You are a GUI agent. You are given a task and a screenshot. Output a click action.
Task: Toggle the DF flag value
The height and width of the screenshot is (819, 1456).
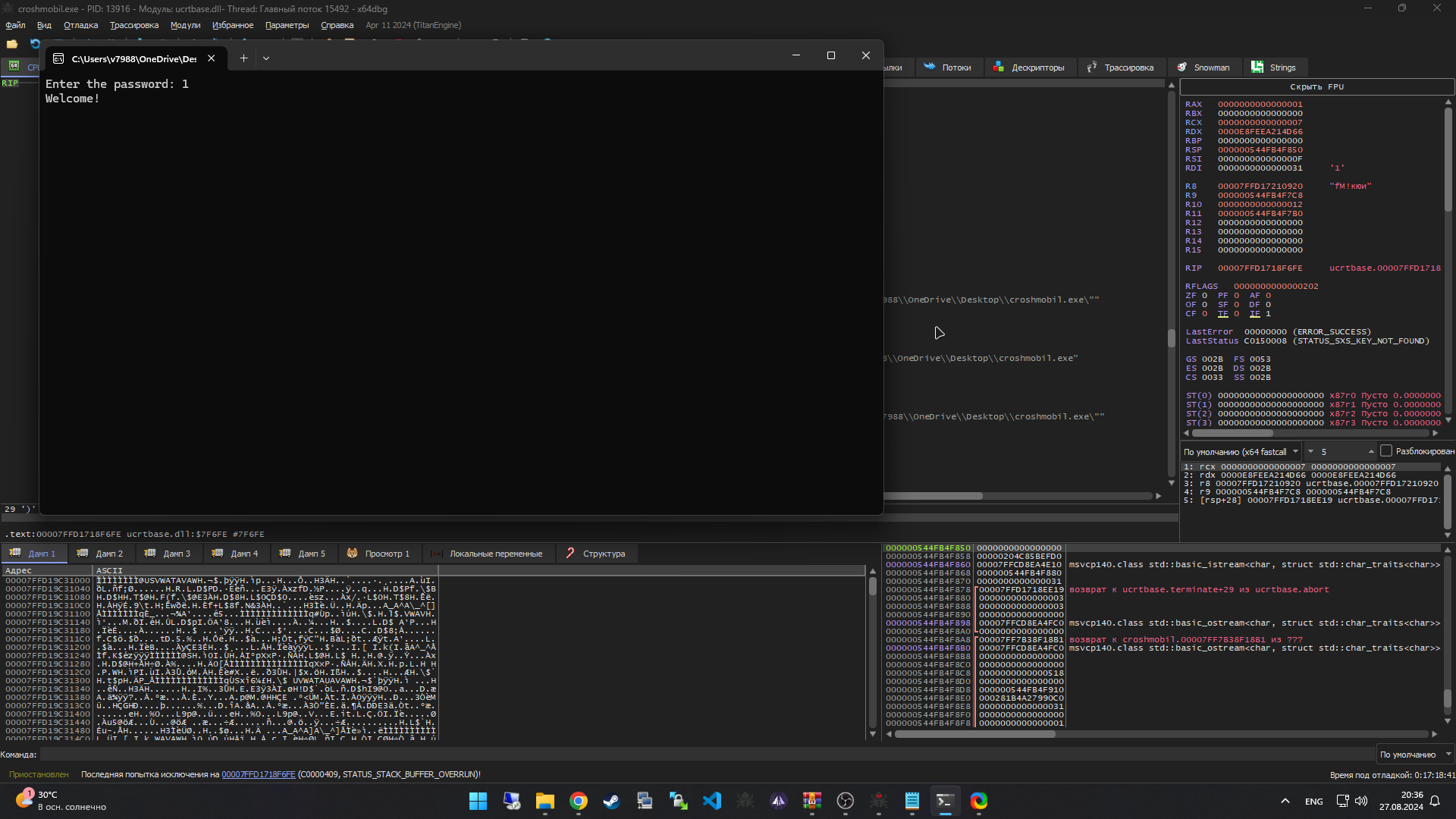[x=1268, y=305]
